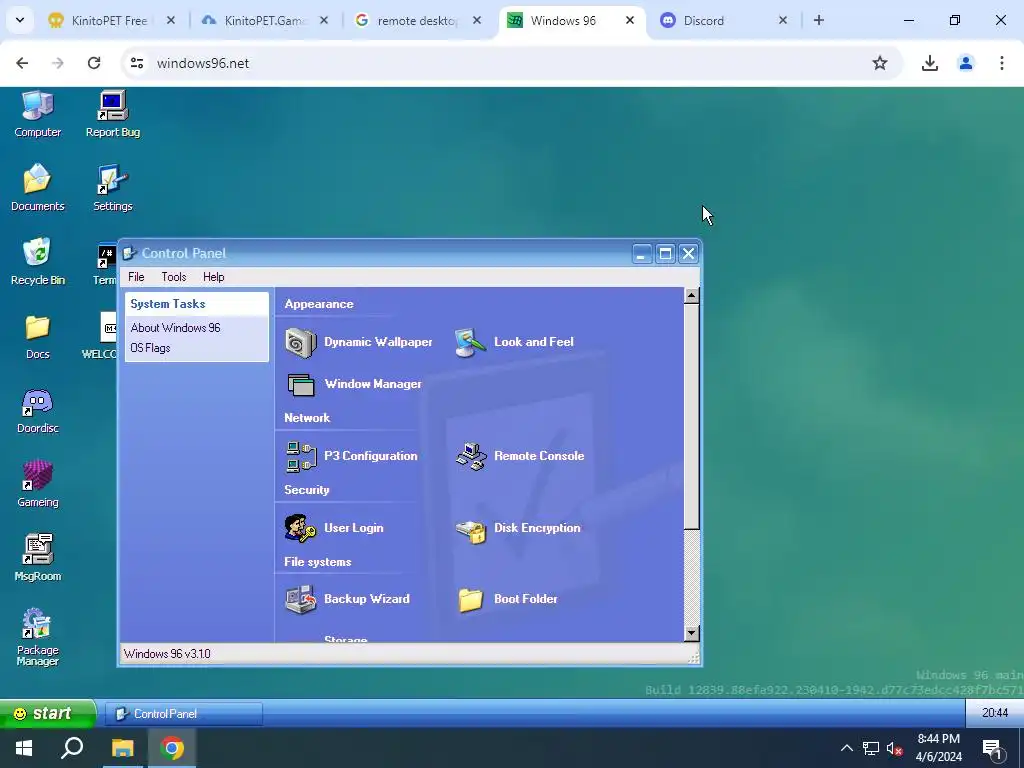Open the Windows Start menu
This screenshot has height=768, width=1024.
coord(24,748)
